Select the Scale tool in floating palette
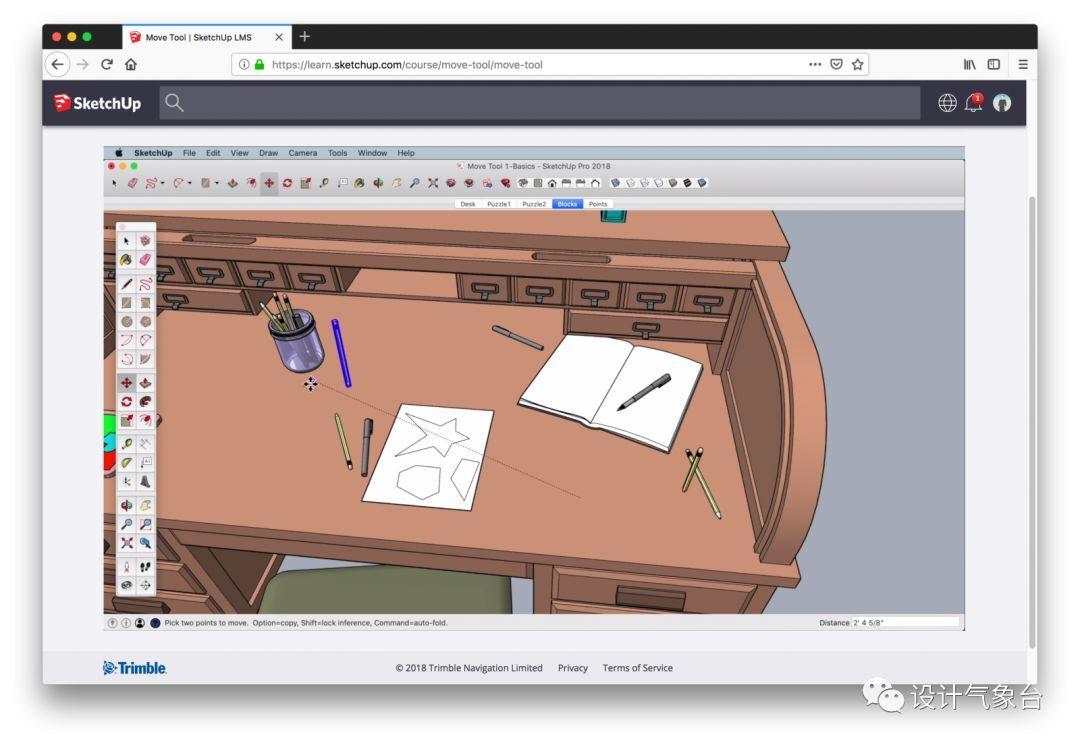Screen dimensions: 1080x745 point(127,420)
